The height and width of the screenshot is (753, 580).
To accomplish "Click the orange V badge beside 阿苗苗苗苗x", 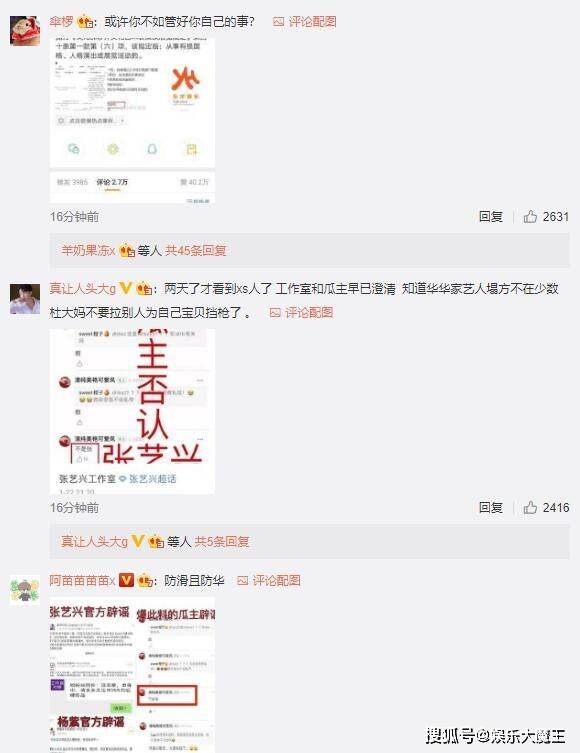I will pos(126,580).
